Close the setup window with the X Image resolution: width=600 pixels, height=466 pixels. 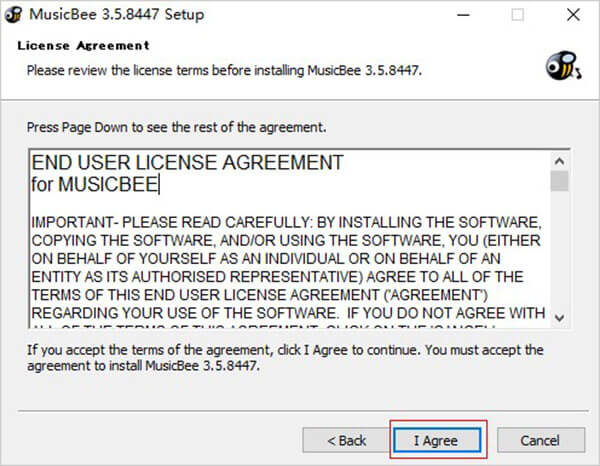click(573, 15)
